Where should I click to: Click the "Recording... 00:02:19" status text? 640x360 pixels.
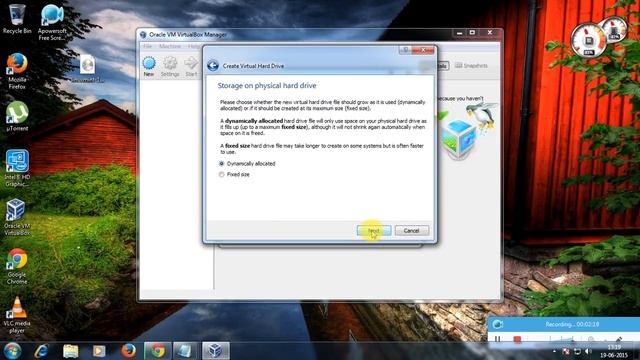pos(572,324)
